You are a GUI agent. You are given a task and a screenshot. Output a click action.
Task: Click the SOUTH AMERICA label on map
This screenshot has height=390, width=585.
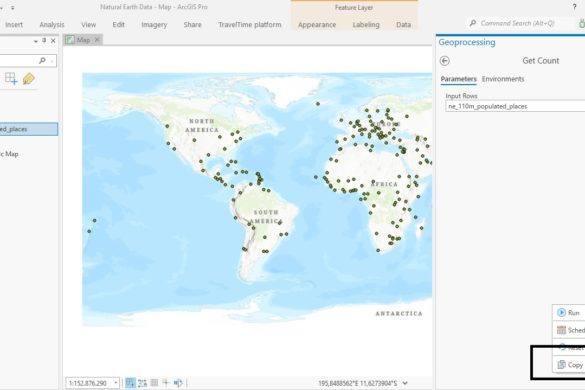pos(266,216)
